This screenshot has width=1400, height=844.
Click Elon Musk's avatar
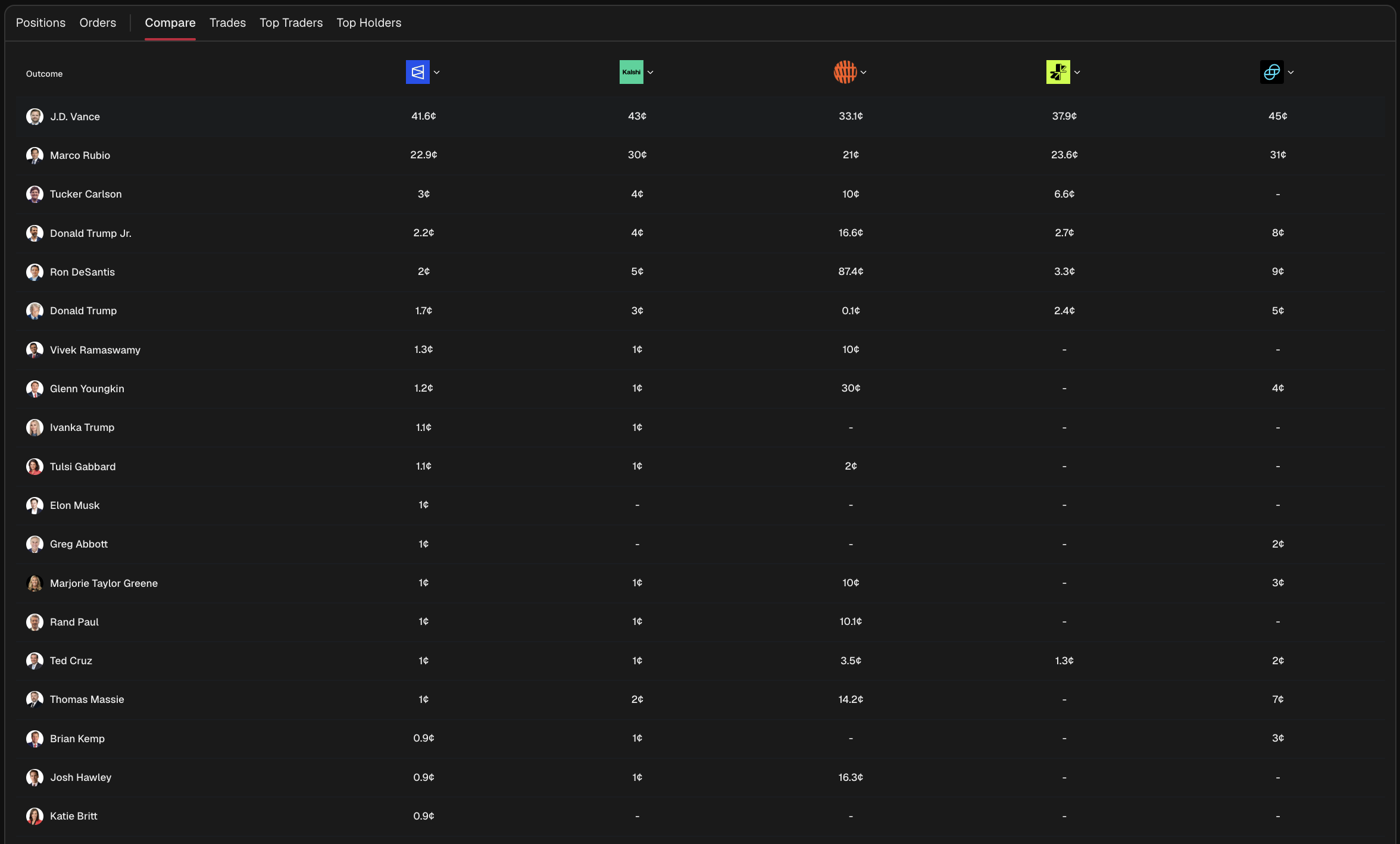click(x=35, y=505)
